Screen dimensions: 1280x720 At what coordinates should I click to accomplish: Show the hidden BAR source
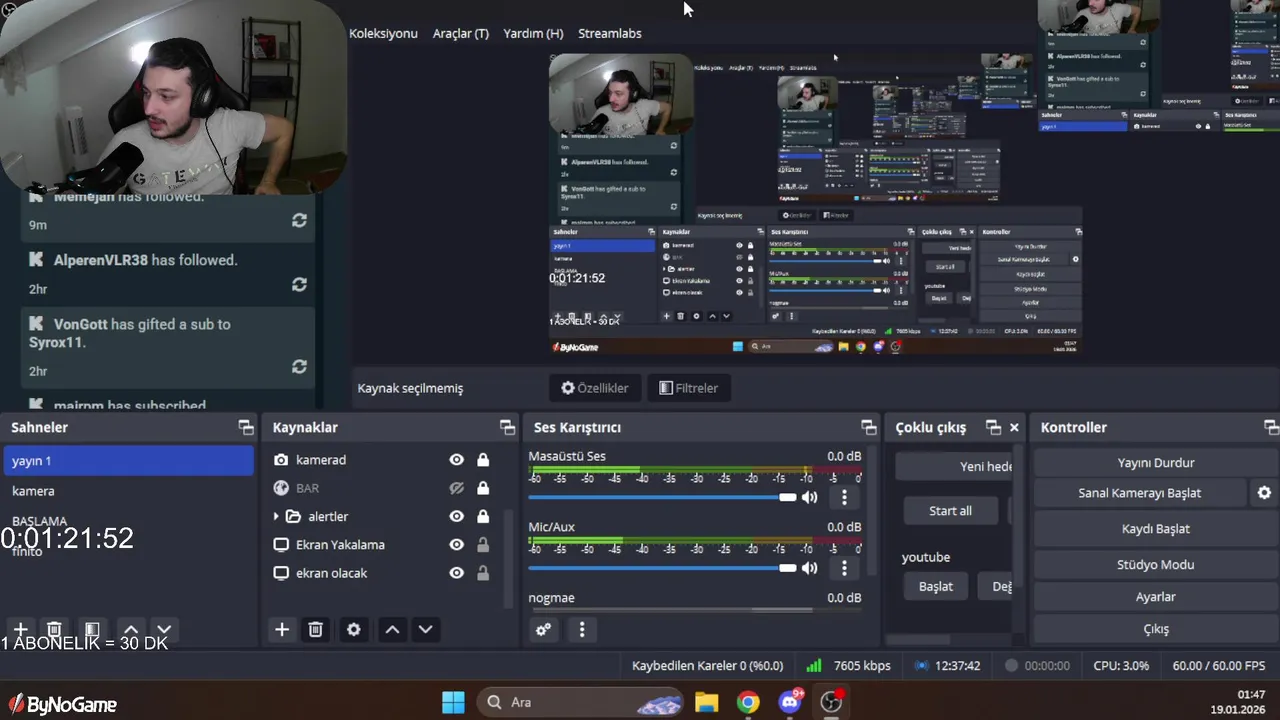point(457,488)
